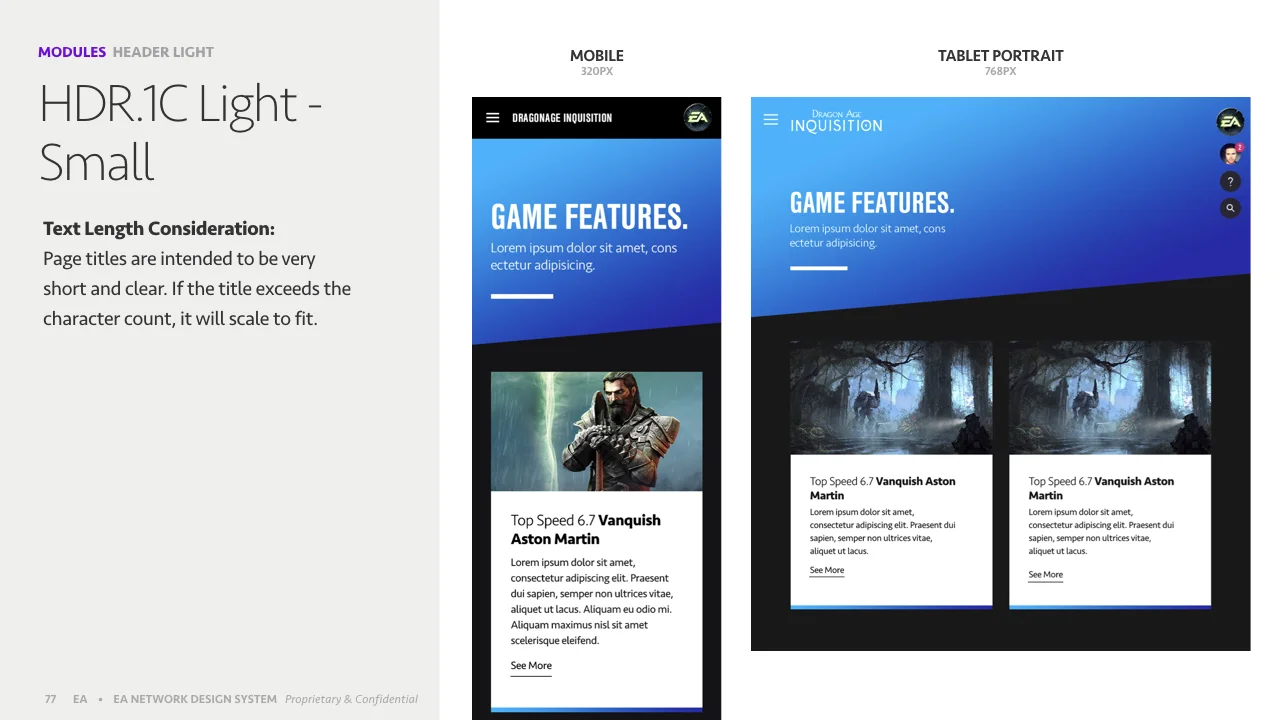Click the help question mark icon
Viewport: 1280px width, 720px height.
coord(1230,181)
